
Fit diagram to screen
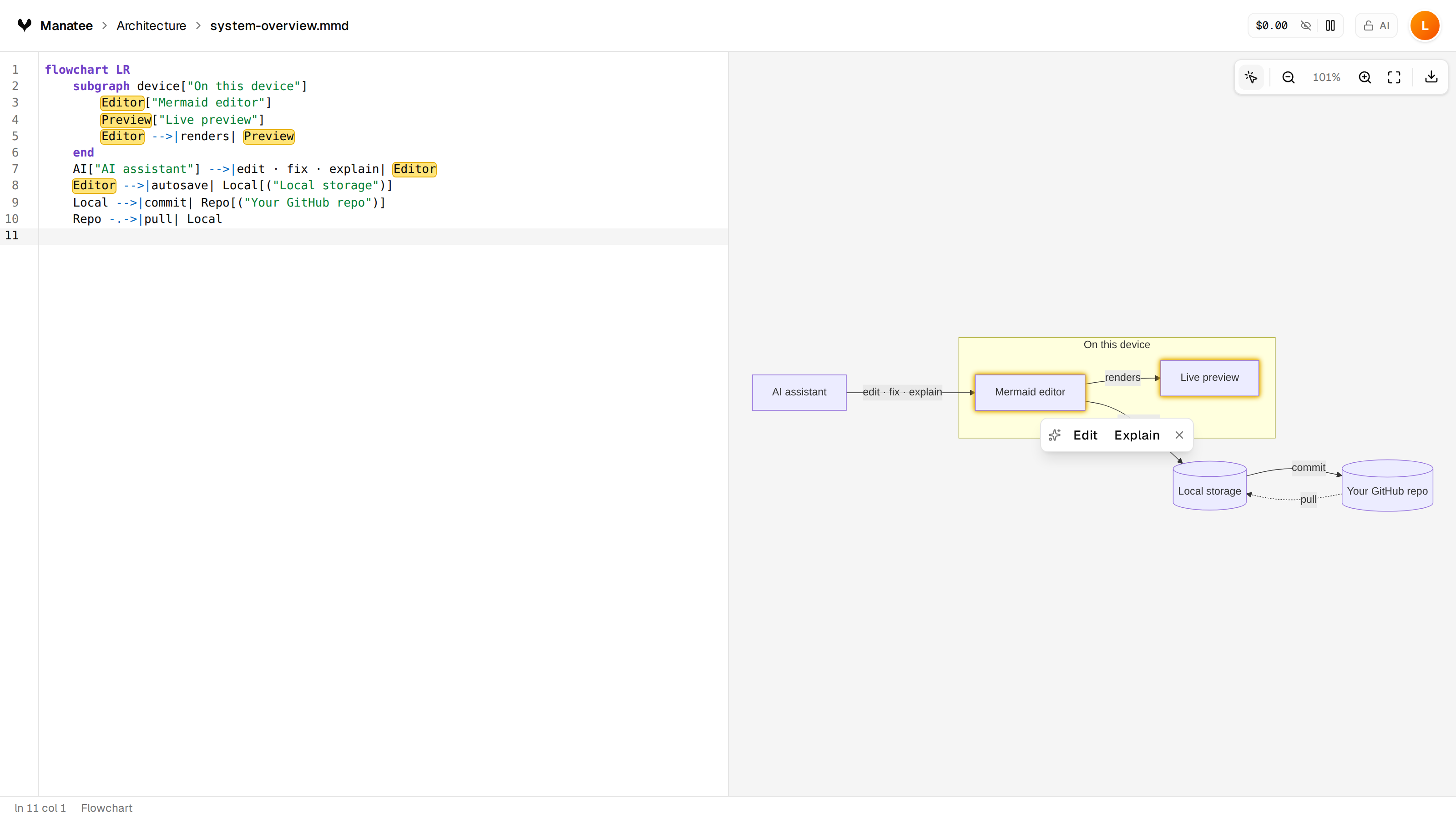[x=1395, y=77]
